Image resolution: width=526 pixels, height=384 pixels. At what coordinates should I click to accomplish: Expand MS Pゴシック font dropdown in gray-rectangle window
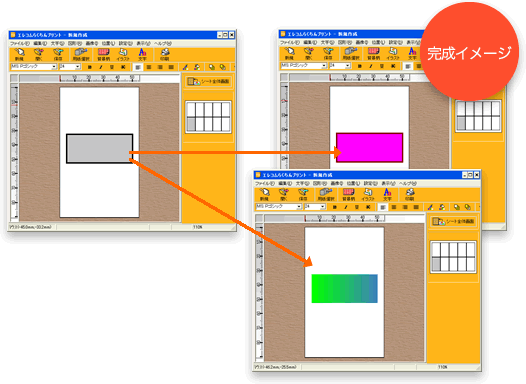tap(54, 67)
